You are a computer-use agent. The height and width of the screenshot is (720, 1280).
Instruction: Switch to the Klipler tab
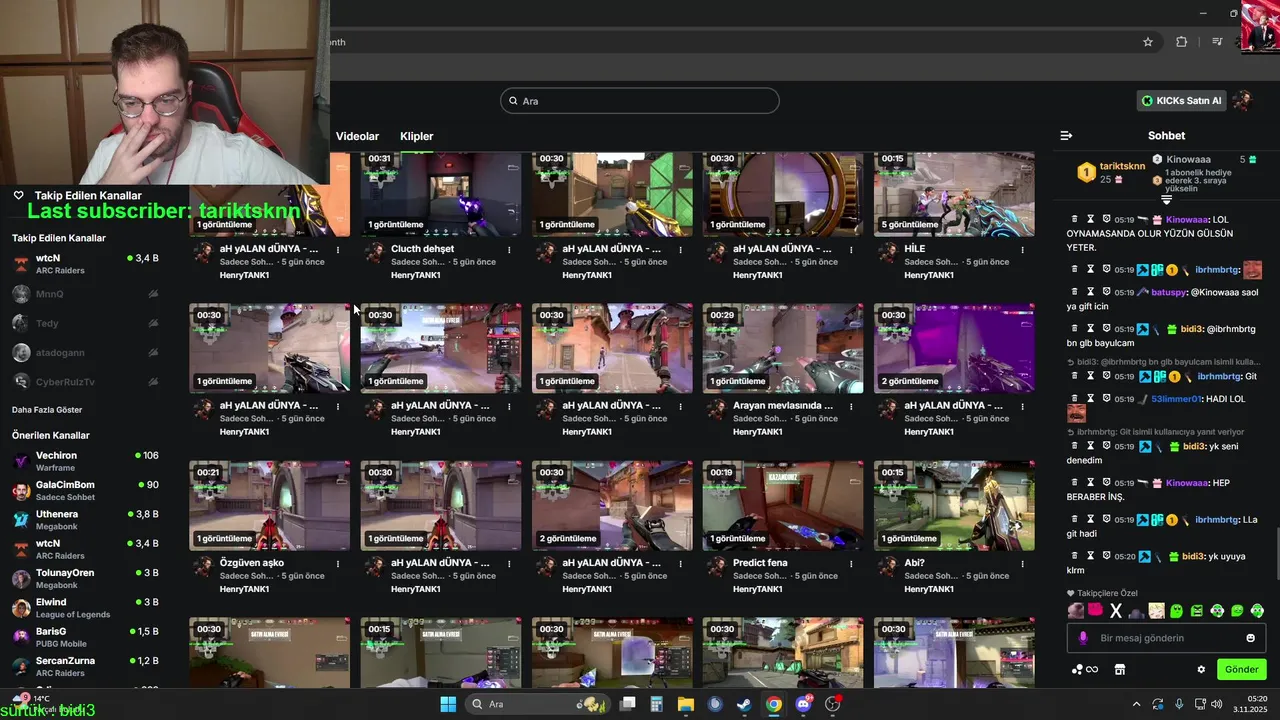(417, 136)
